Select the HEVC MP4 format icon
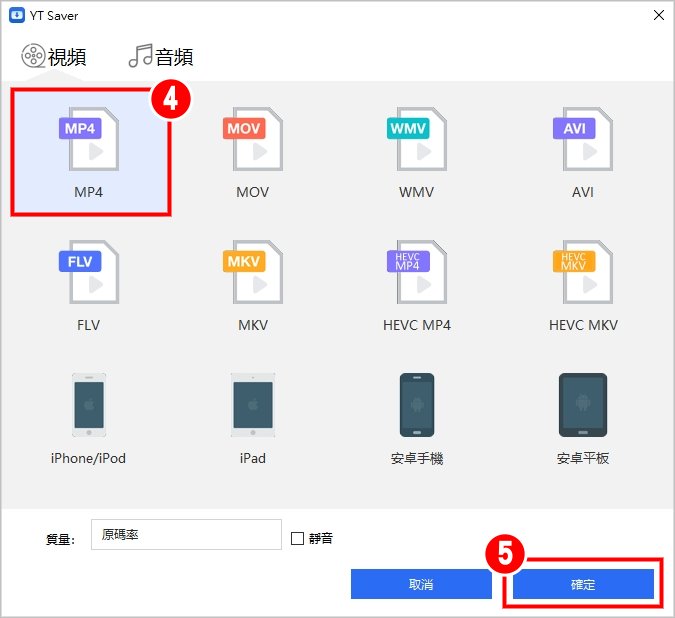 point(417,272)
